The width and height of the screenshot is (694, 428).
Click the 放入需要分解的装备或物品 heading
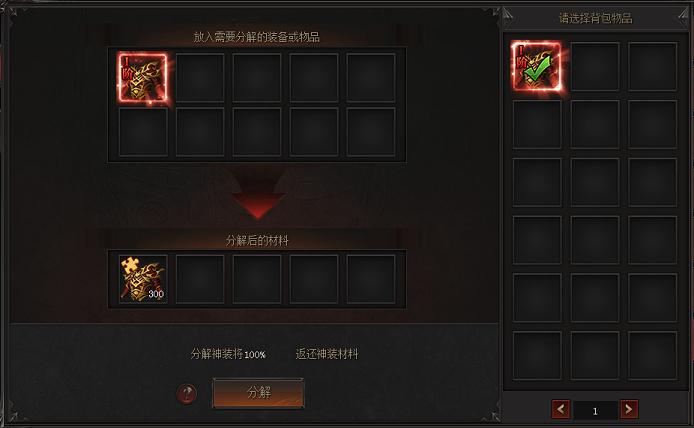pos(257,37)
